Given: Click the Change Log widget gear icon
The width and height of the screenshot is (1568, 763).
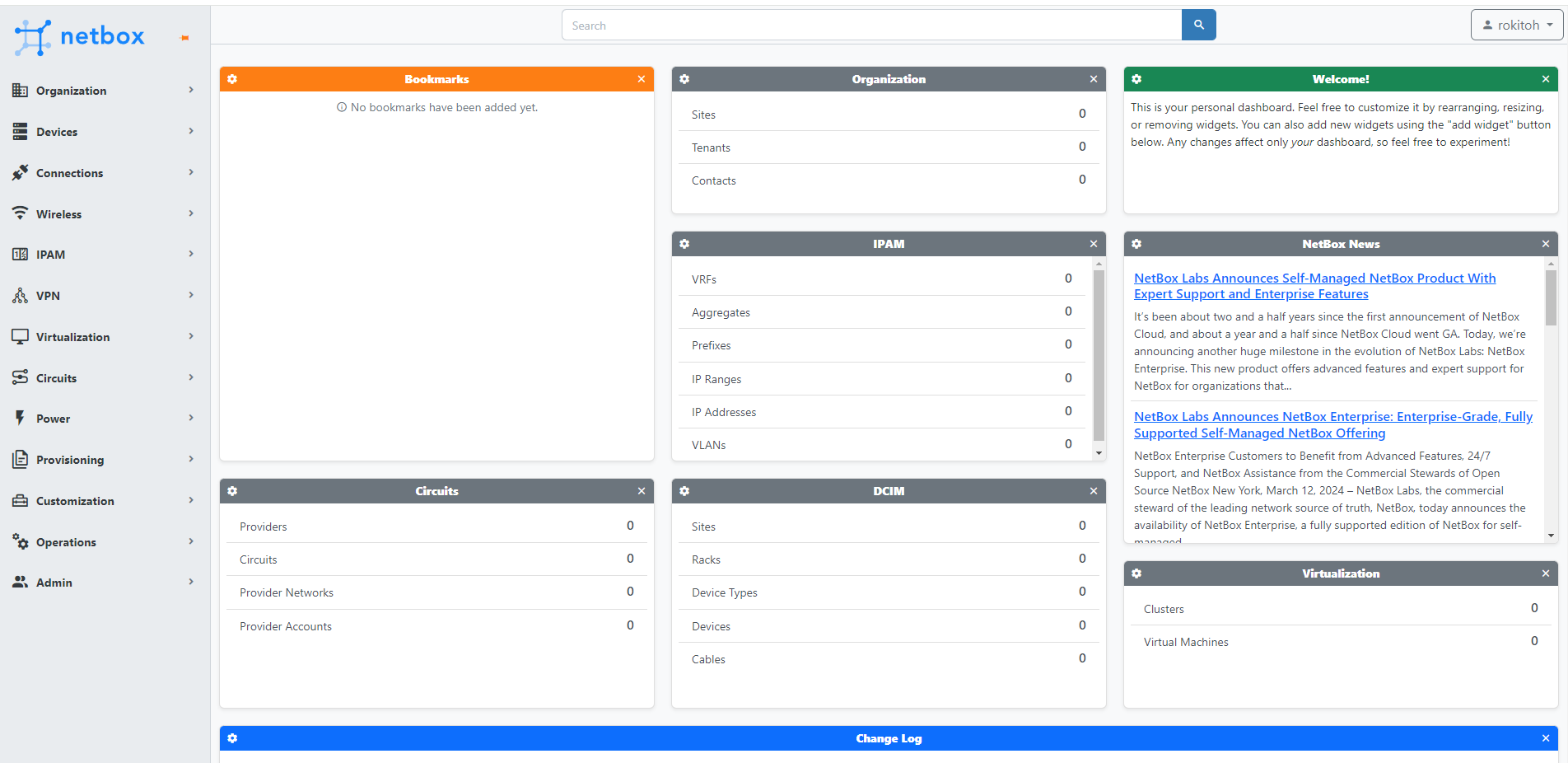Looking at the screenshot, I should [232, 738].
